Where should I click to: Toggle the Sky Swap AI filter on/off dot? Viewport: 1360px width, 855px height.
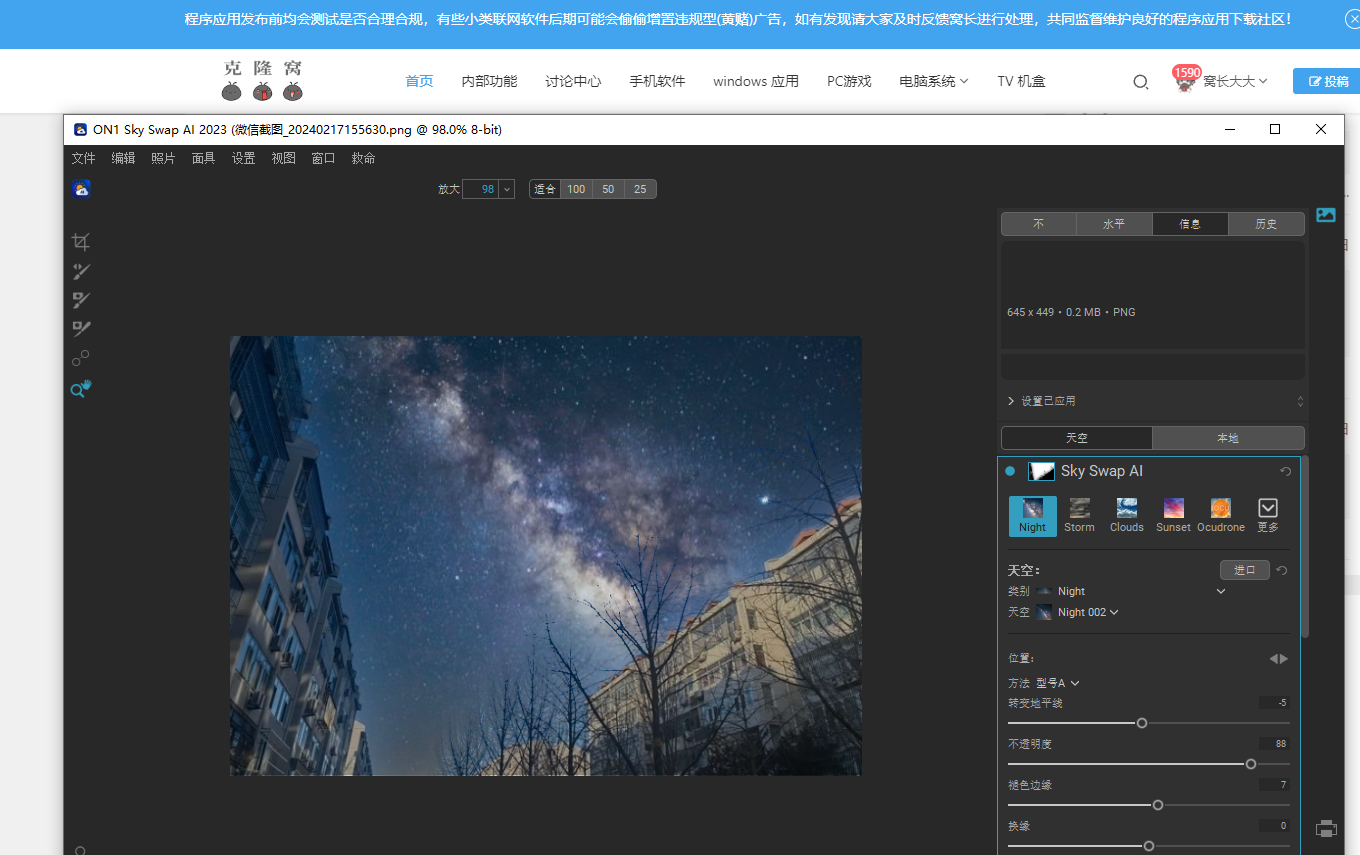click(x=1010, y=471)
